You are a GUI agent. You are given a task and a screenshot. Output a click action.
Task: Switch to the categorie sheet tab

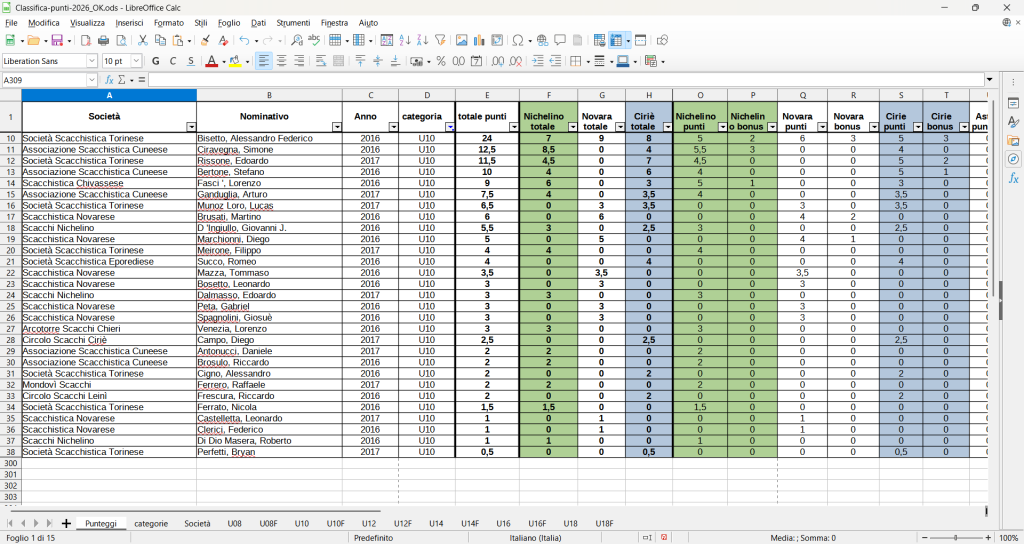point(151,523)
